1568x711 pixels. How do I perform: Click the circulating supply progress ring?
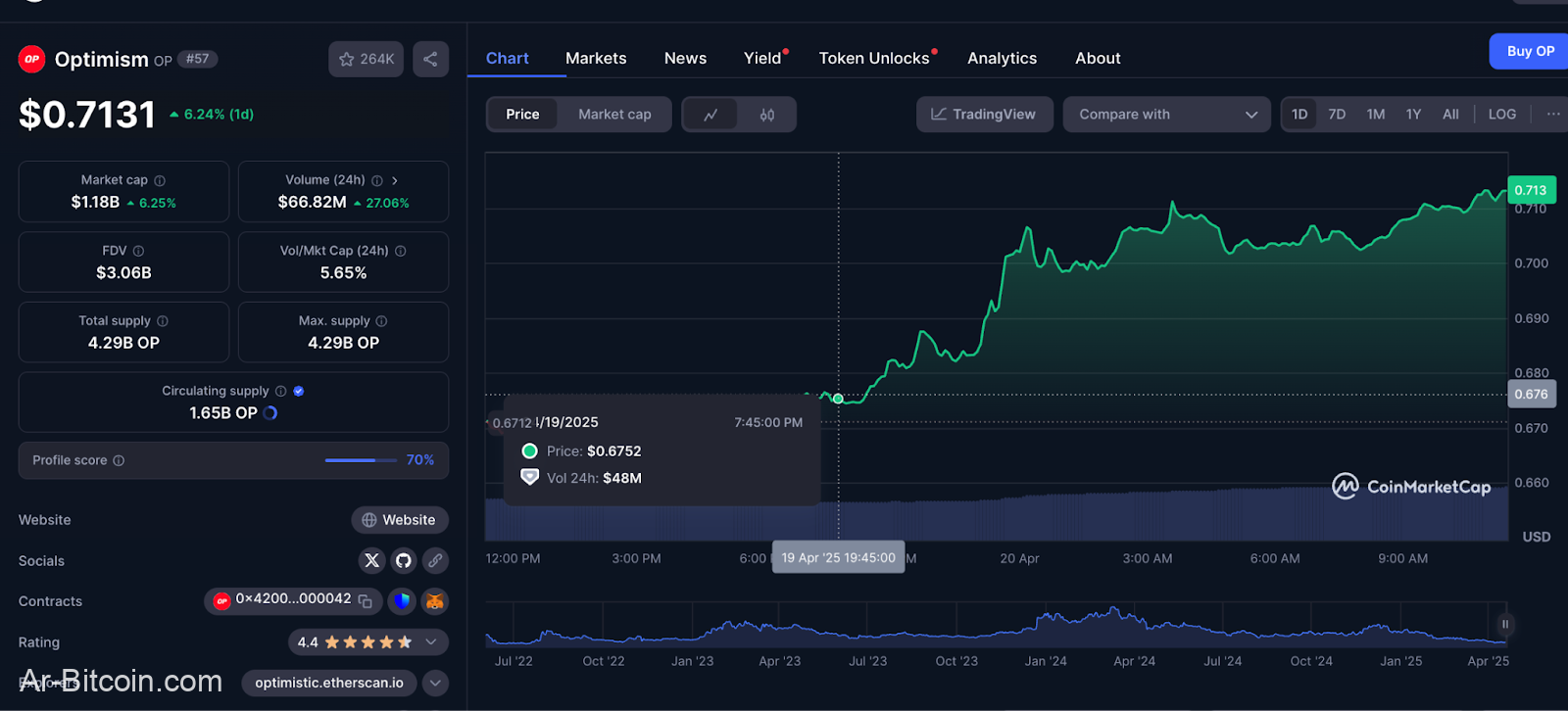coord(270,413)
